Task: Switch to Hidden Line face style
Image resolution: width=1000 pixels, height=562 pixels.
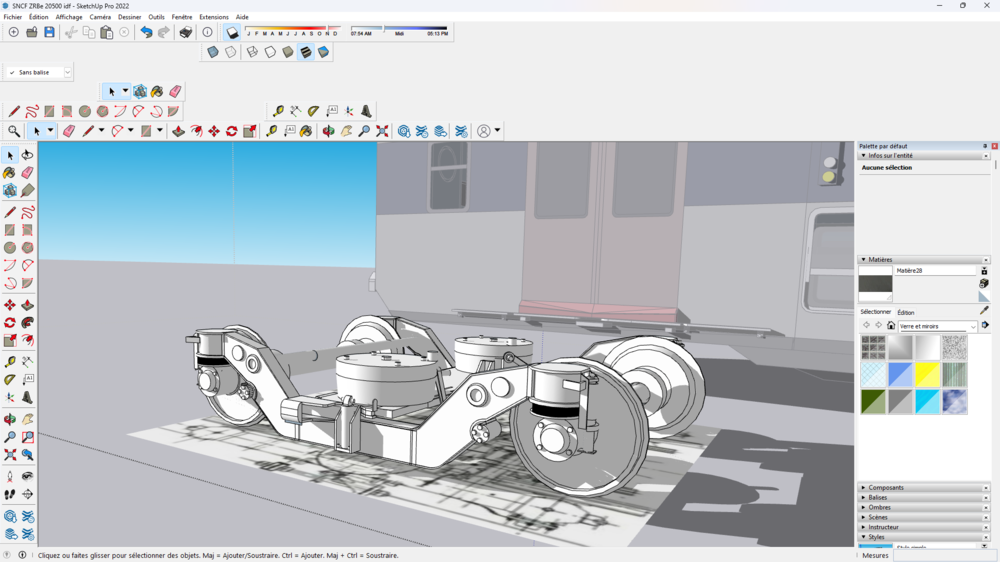Action: pyautogui.click(x=270, y=52)
